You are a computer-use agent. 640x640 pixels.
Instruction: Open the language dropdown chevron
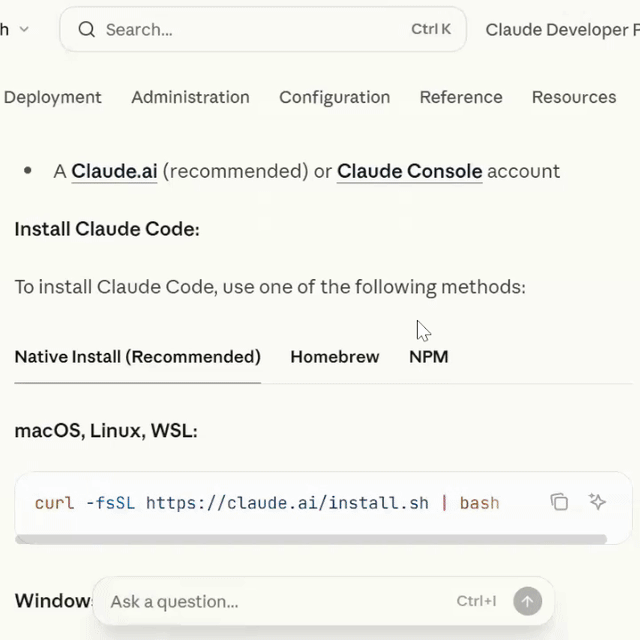click(x=24, y=29)
